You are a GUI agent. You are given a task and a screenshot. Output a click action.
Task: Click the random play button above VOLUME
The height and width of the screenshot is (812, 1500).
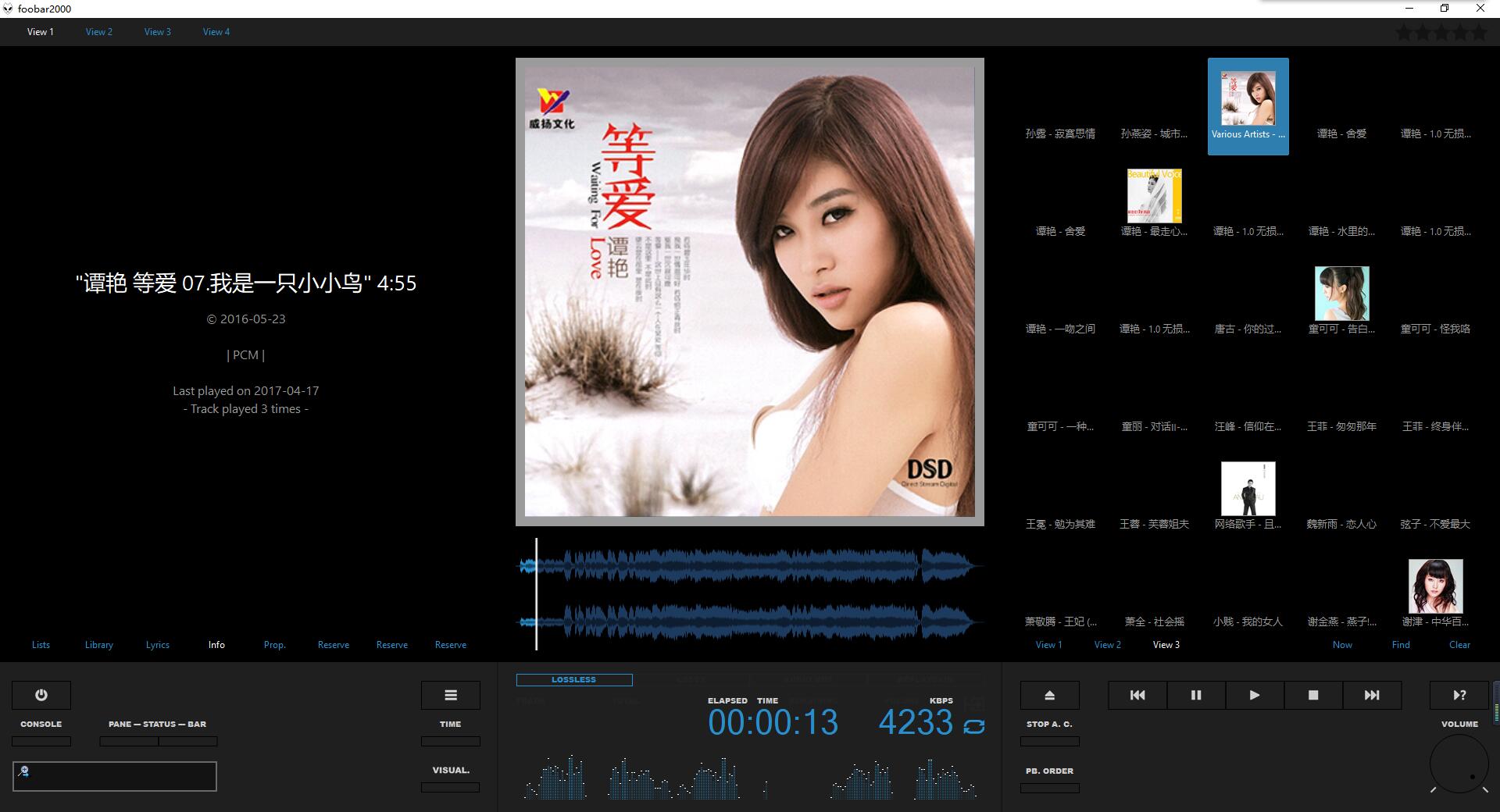tap(1459, 695)
